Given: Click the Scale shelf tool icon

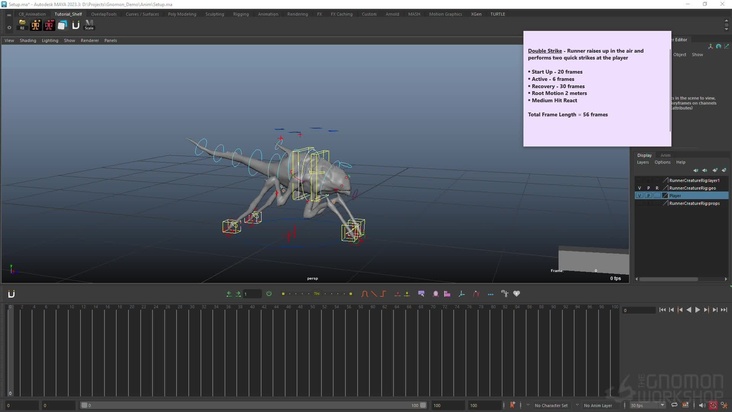Looking at the screenshot, I should 89,25.
